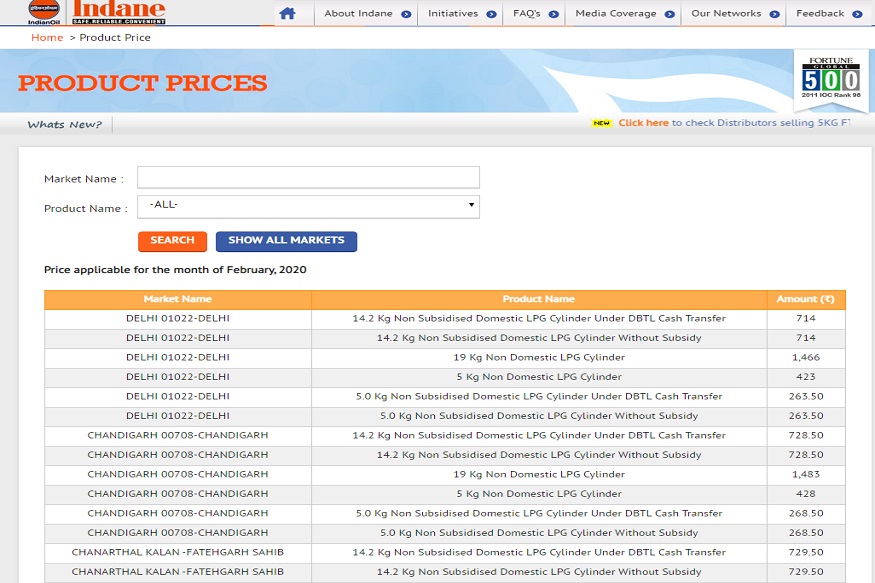Select the Market Name column header
The image size is (875, 583).
coord(177,299)
